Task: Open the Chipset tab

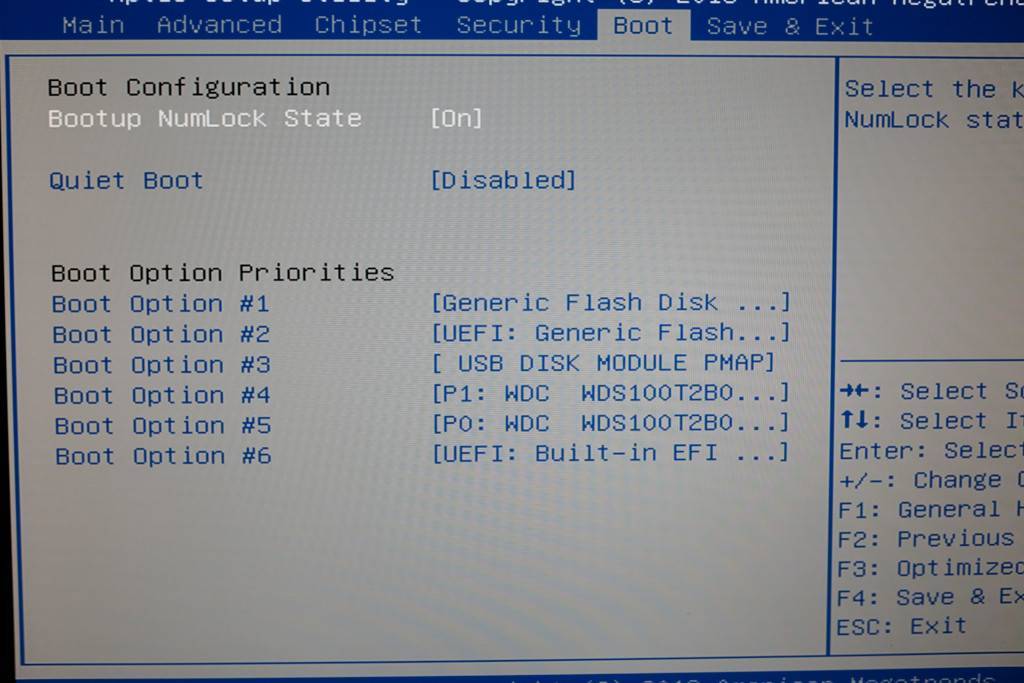Action: point(368,25)
